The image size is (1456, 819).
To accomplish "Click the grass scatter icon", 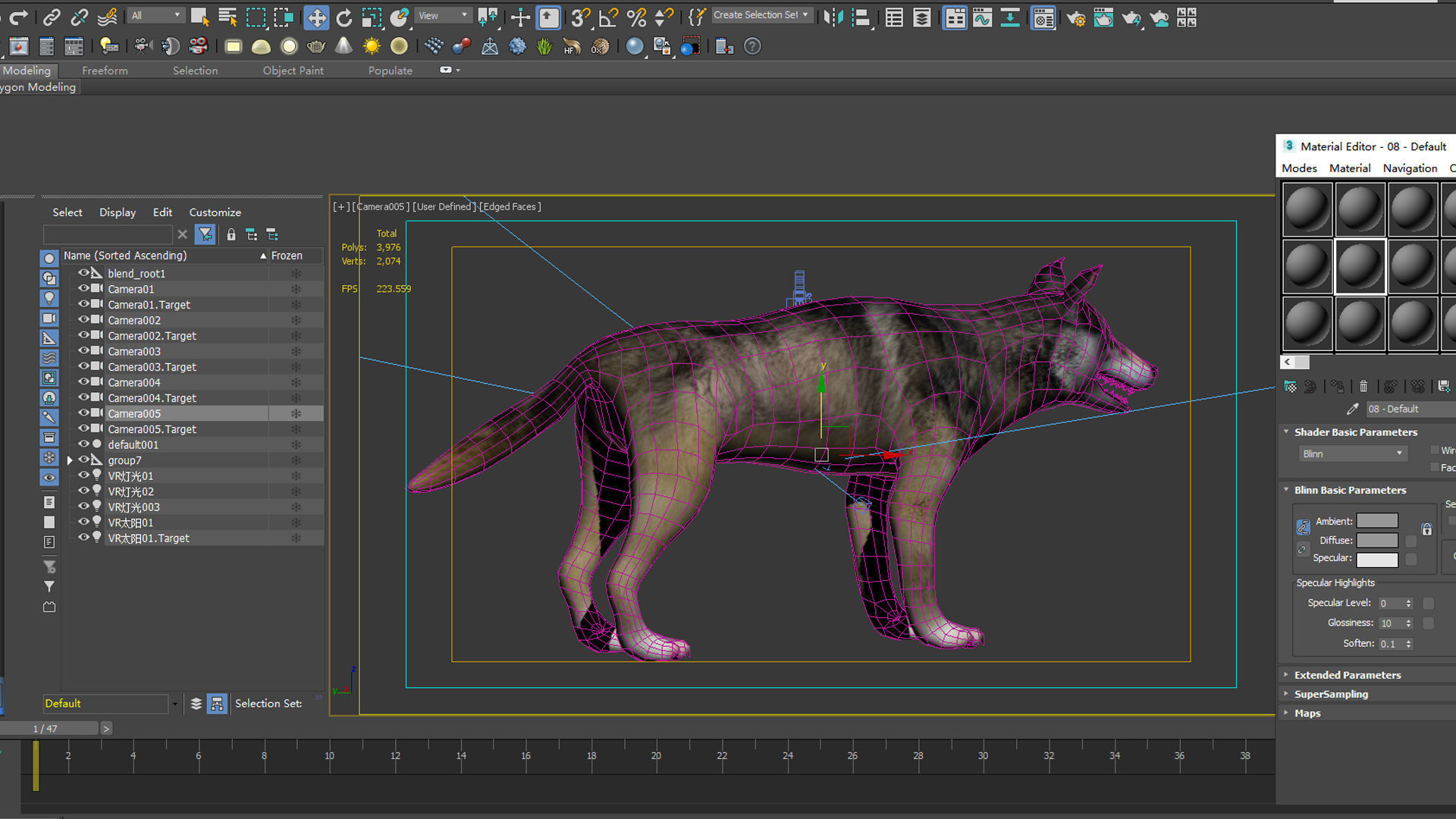I will 544,47.
